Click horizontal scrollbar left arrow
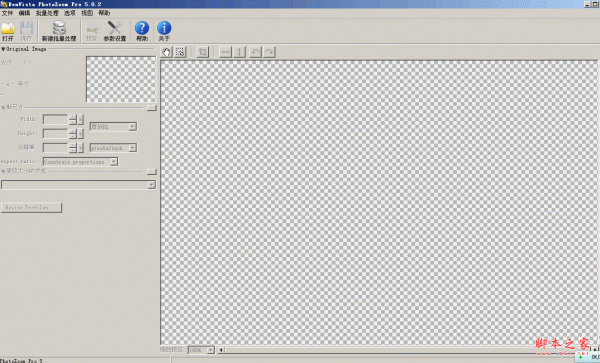Screen dimensions: 600x363 tap(221, 350)
